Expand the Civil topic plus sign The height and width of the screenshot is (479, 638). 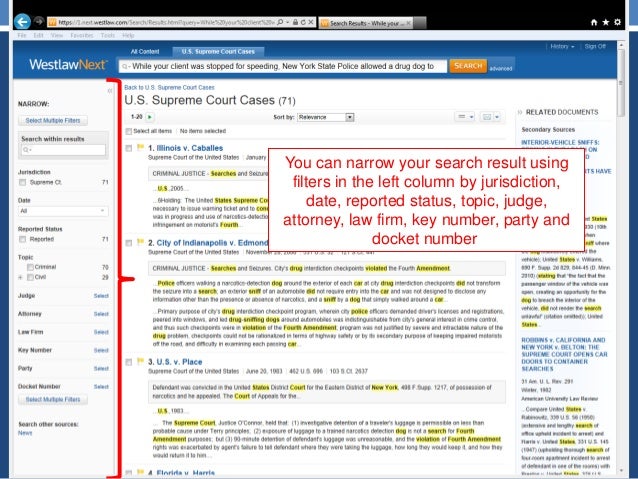tap(20, 278)
